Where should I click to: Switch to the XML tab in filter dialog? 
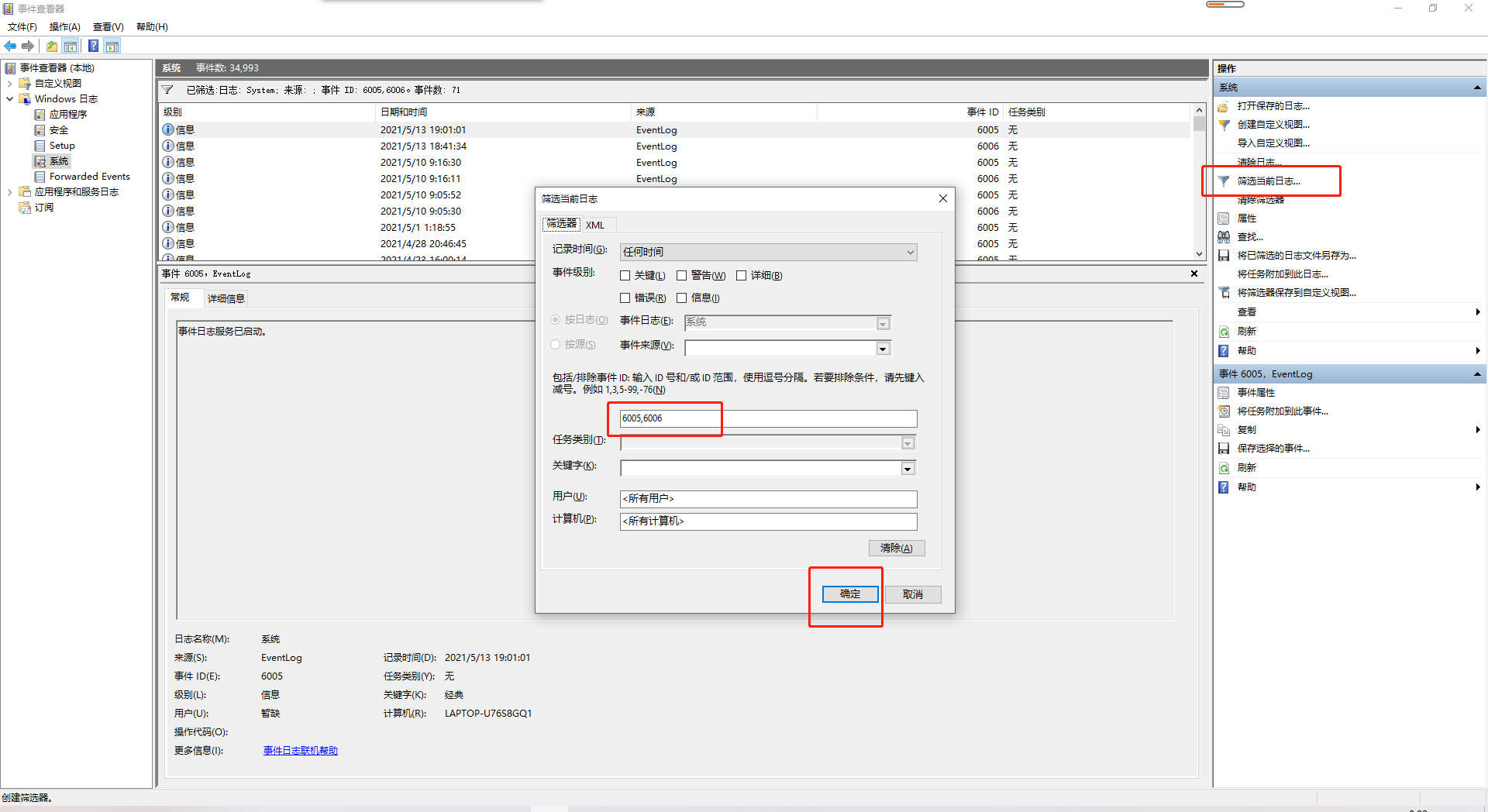pos(595,225)
